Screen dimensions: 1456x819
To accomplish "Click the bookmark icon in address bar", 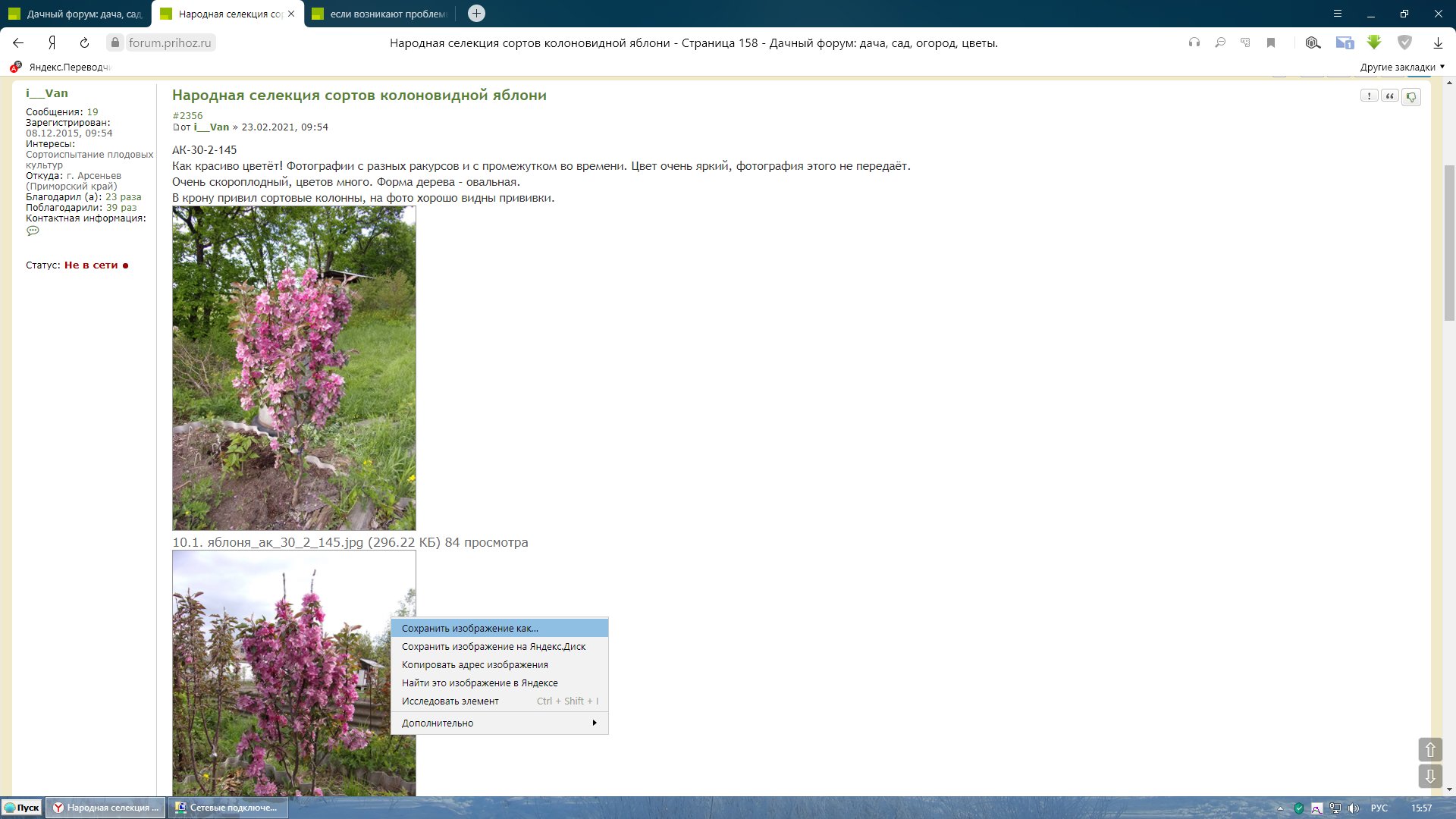I will [1271, 43].
